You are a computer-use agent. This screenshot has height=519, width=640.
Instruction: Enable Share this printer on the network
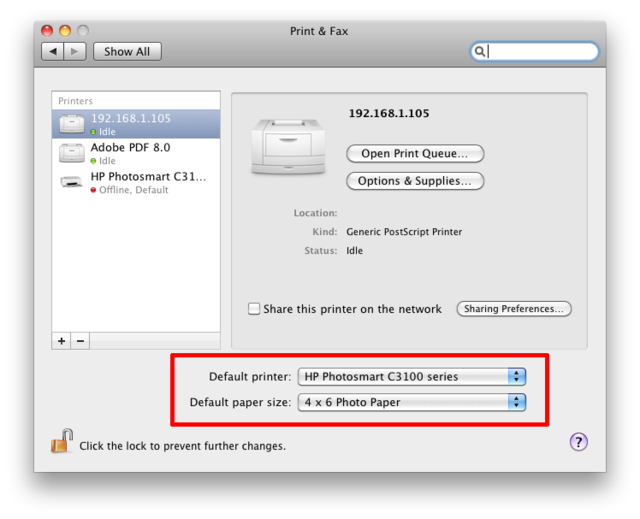254,308
